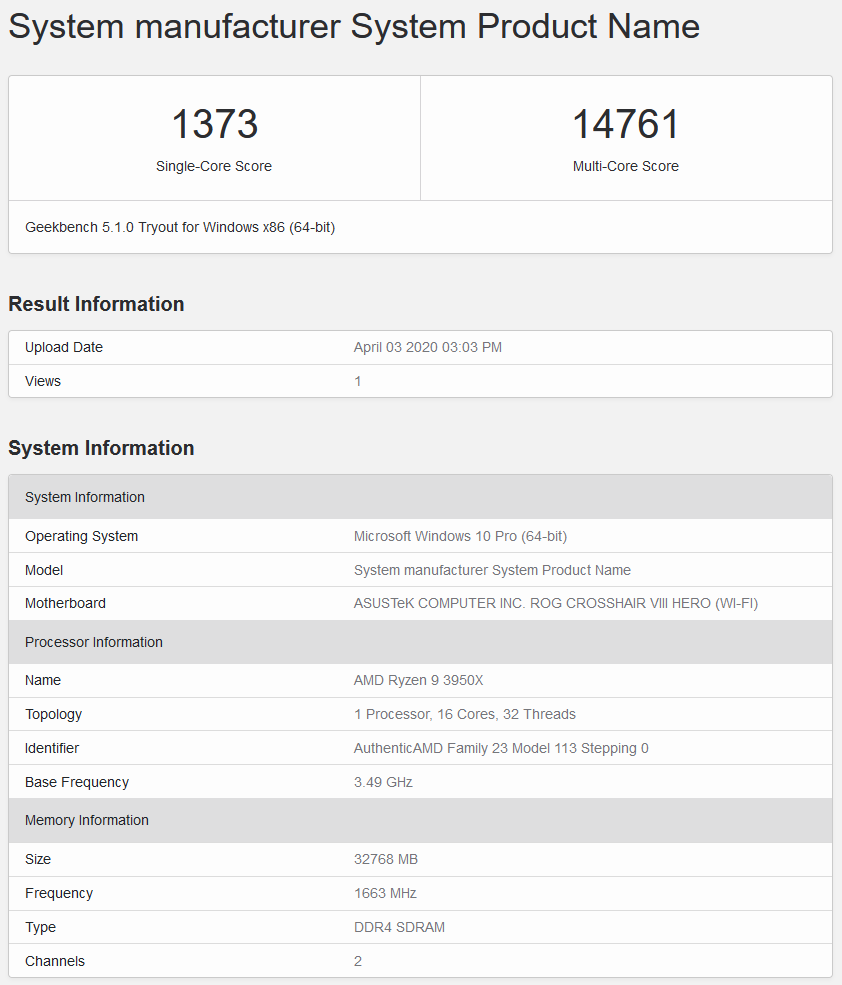Click the grey System Information table header
The height and width of the screenshot is (985, 842).
tap(420, 497)
